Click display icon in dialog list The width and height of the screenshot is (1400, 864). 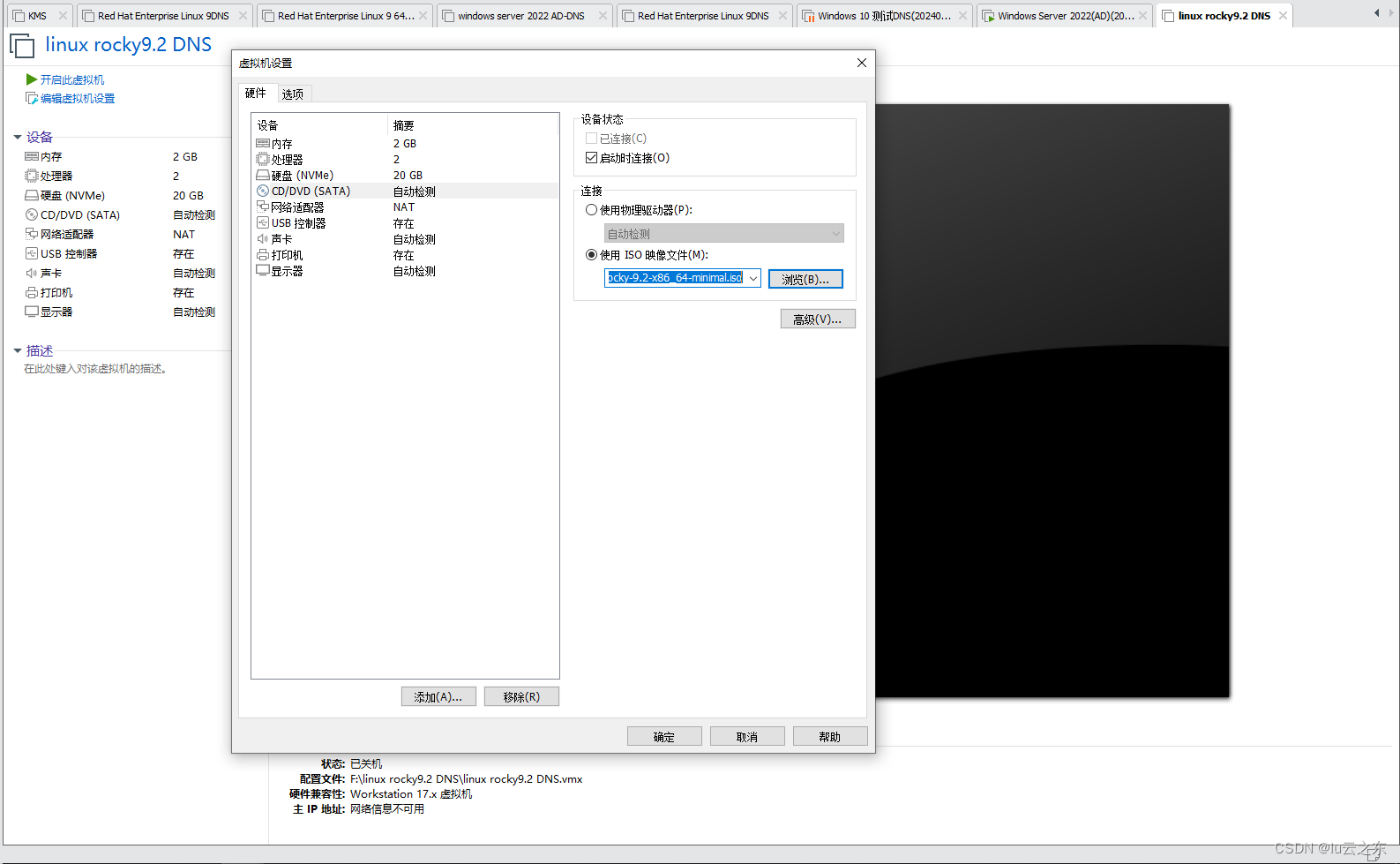(x=262, y=270)
